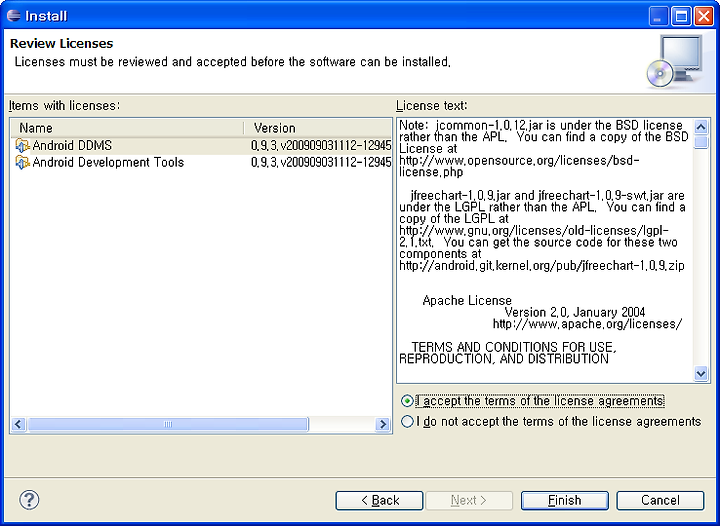Go back with the Back button
Screen dimensions: 720x526
pyautogui.click(x=379, y=500)
